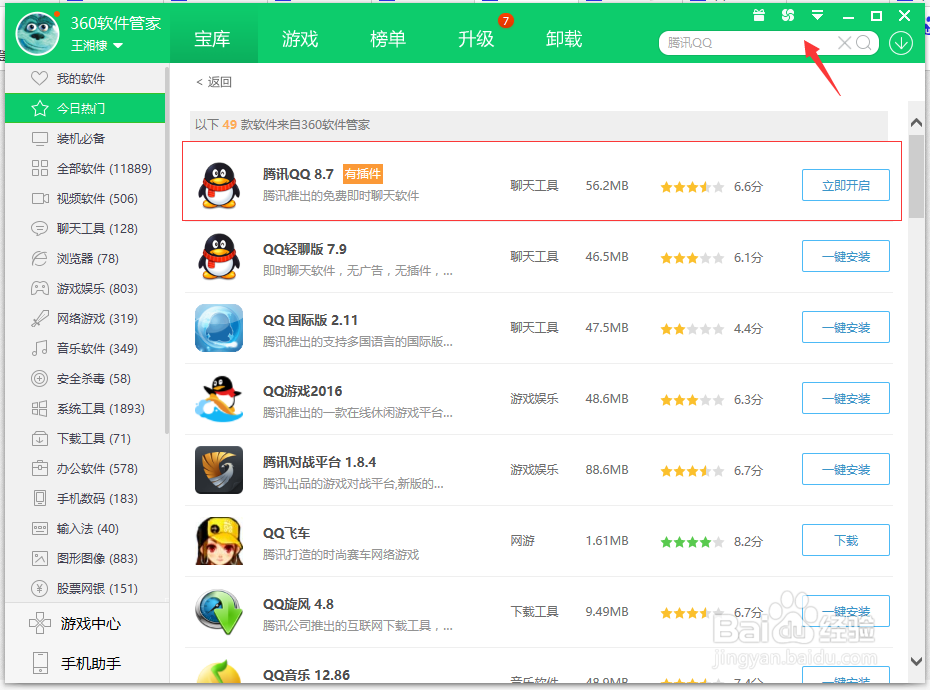This screenshot has width=930, height=690.
Task: Switch to the 游戏 tab
Action: point(300,39)
